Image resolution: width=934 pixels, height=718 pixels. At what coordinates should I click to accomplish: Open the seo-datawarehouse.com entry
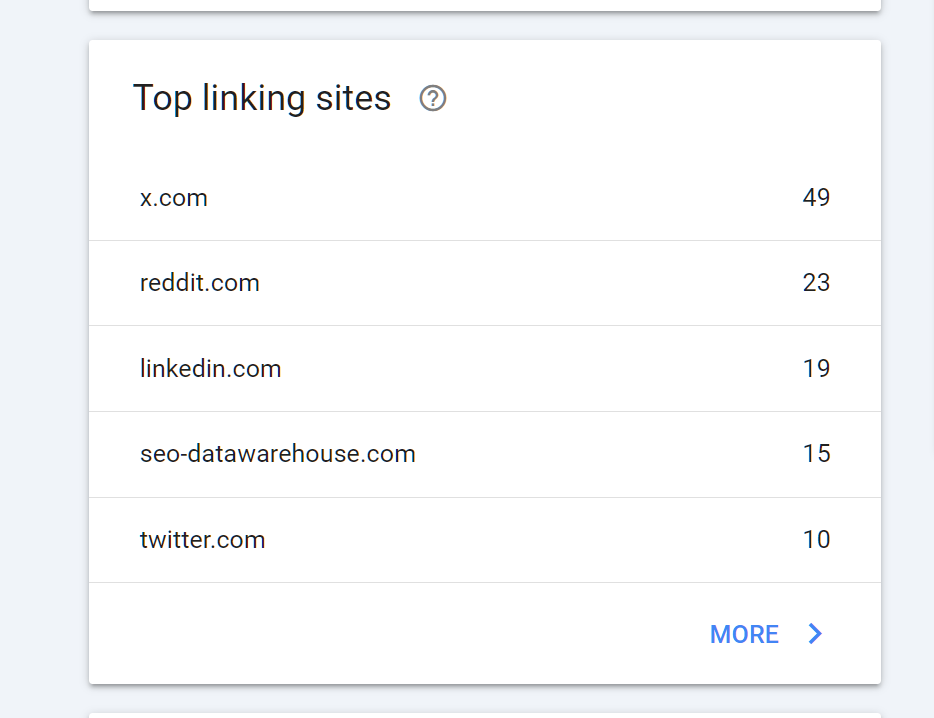278,454
